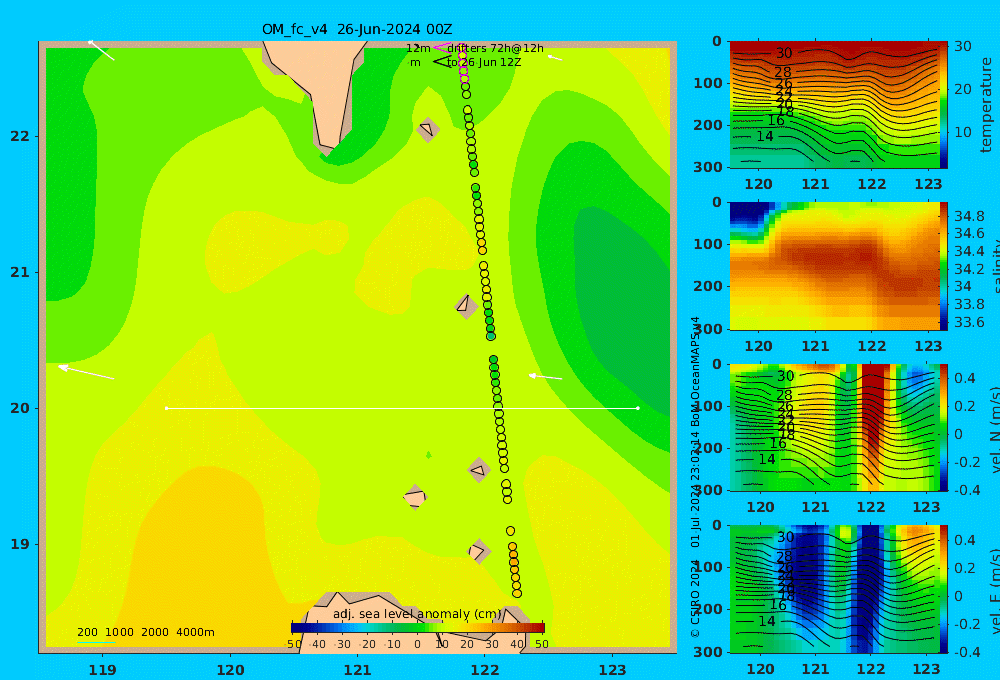Click the 'to 26 Jun 12Z' legend text

[484, 63]
